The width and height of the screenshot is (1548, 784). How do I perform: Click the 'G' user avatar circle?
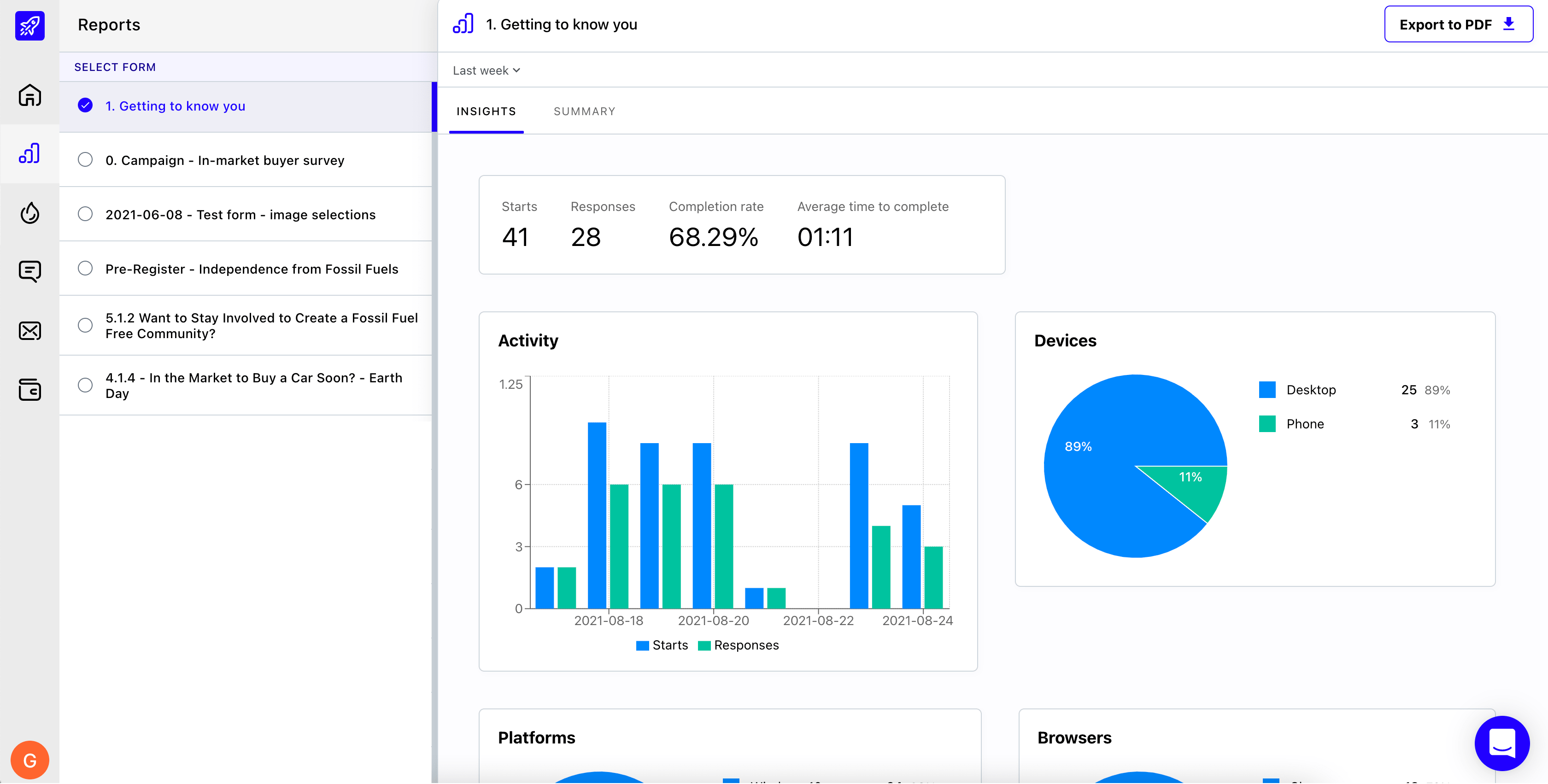coord(29,760)
